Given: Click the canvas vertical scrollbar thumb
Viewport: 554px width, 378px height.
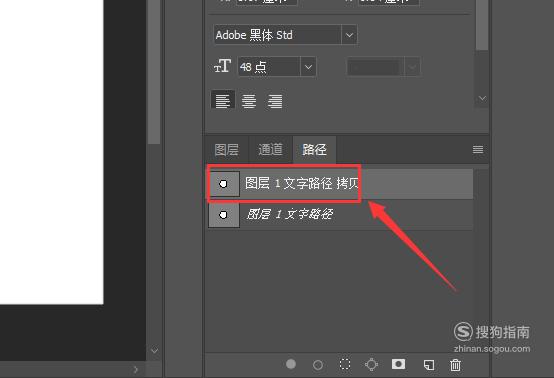Looking at the screenshot, I should coord(154,72).
